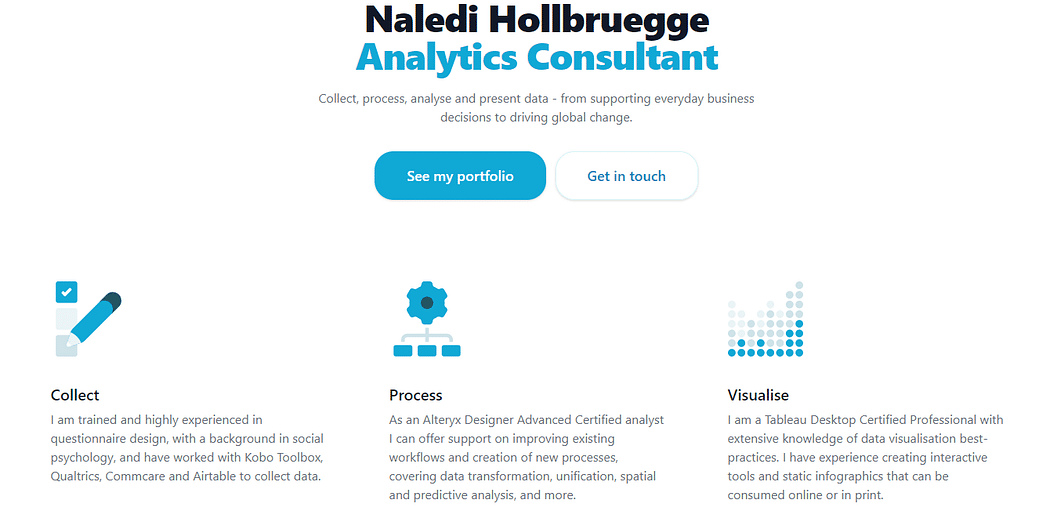Click the gear in the Process icon
1050x511 pixels.
tap(427, 303)
